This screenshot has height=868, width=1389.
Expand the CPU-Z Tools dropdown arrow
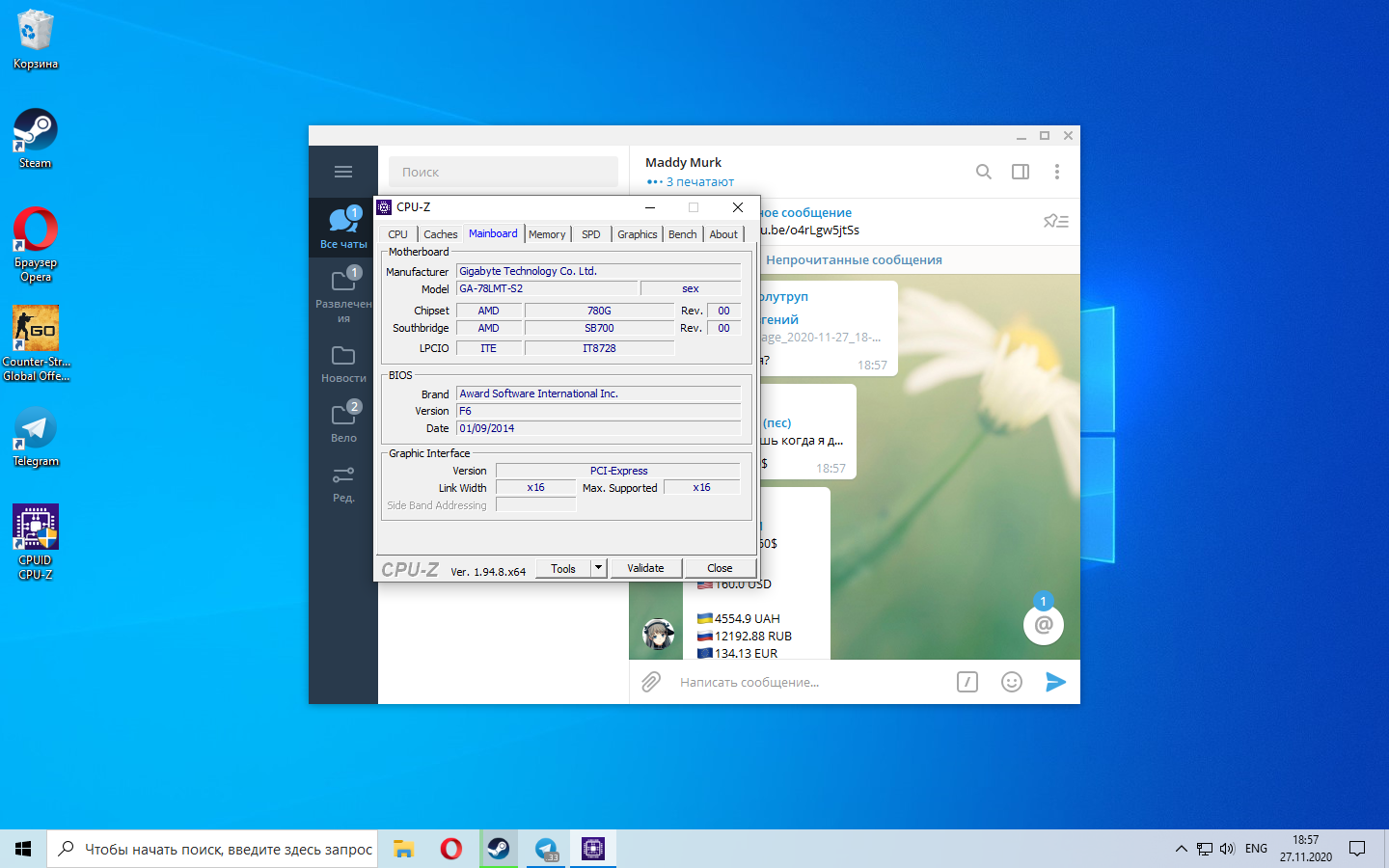click(598, 568)
